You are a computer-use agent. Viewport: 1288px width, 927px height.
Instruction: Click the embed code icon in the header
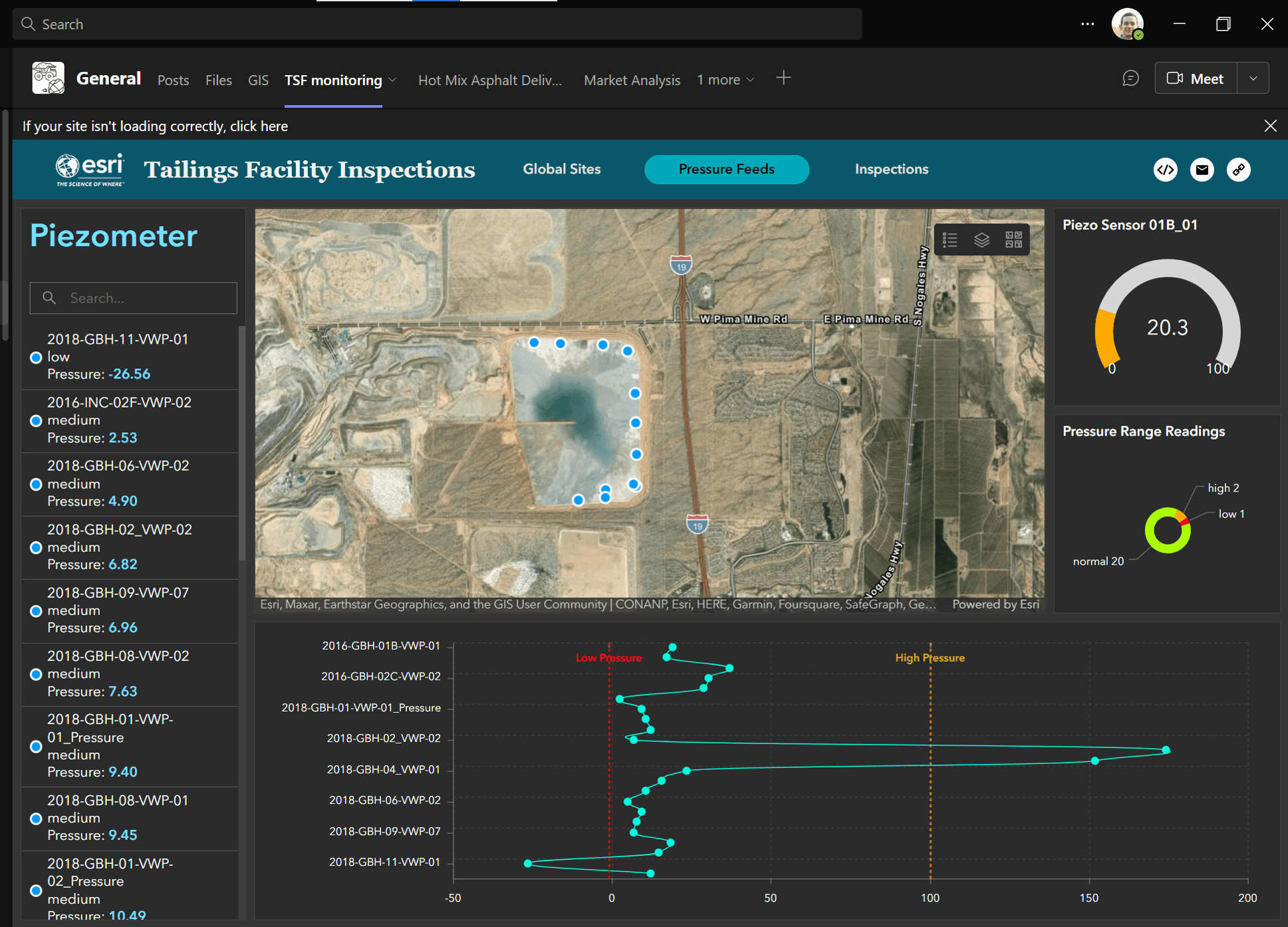point(1165,170)
